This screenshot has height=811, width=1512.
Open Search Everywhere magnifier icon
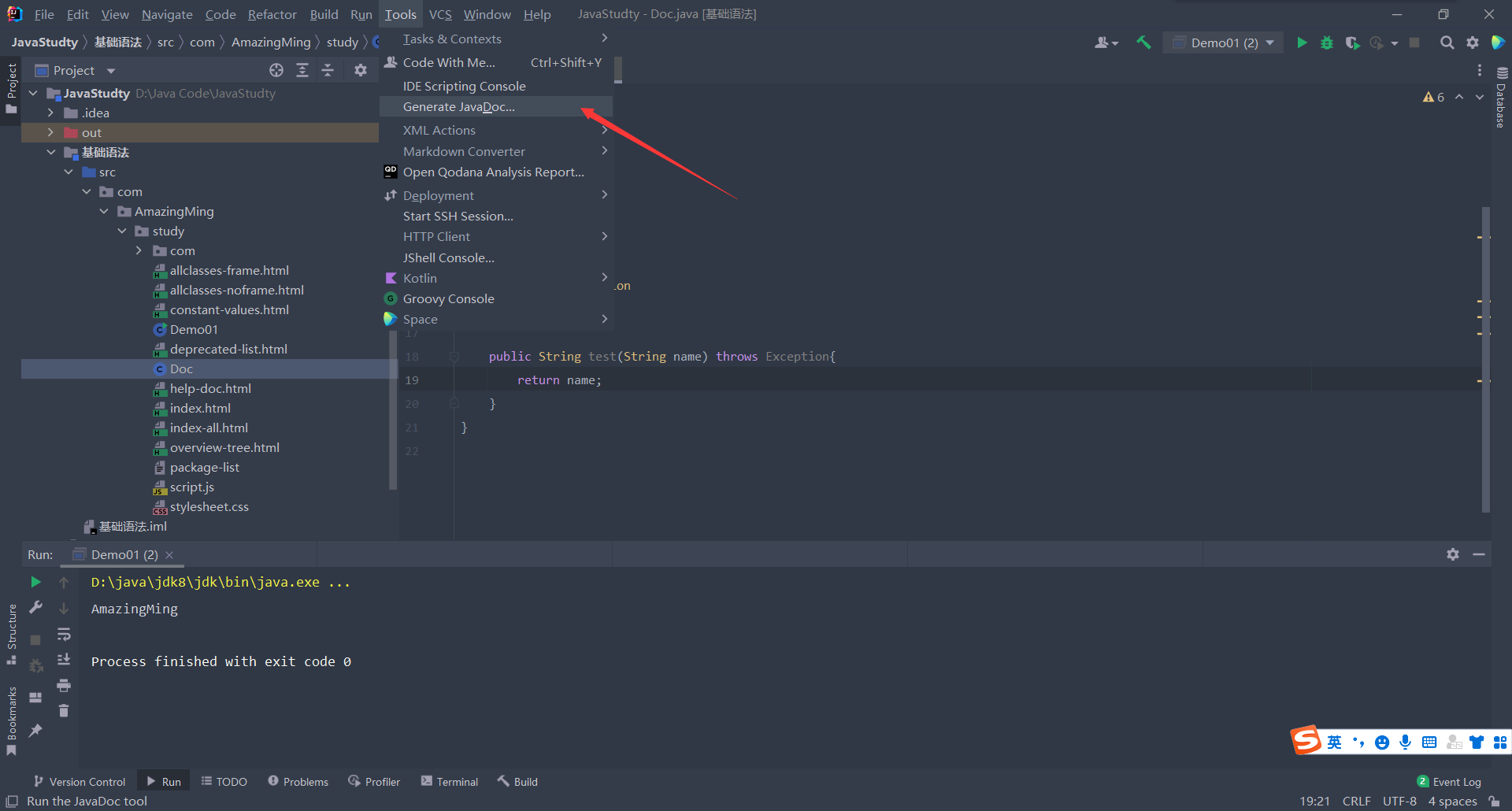[1447, 43]
